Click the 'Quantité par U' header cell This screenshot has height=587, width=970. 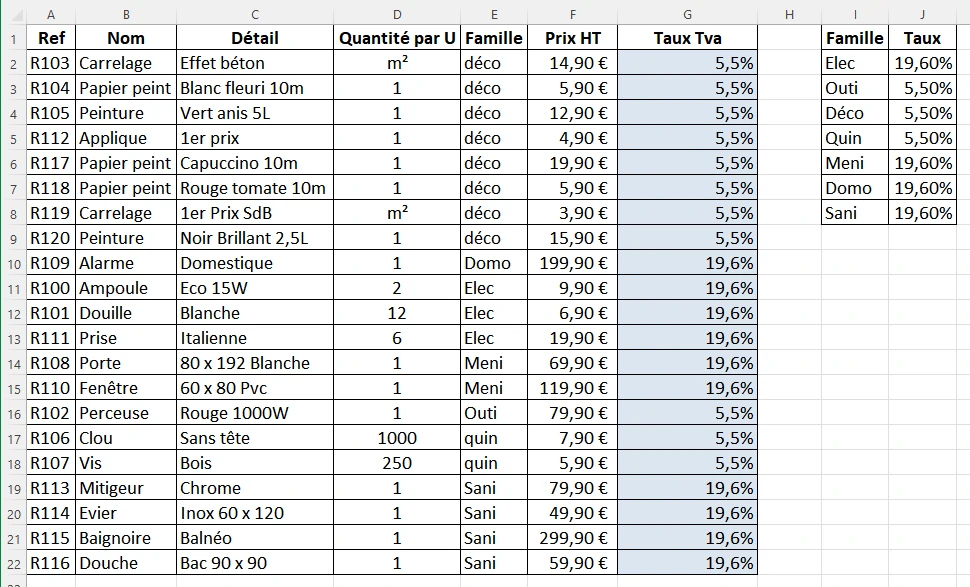(x=397, y=38)
